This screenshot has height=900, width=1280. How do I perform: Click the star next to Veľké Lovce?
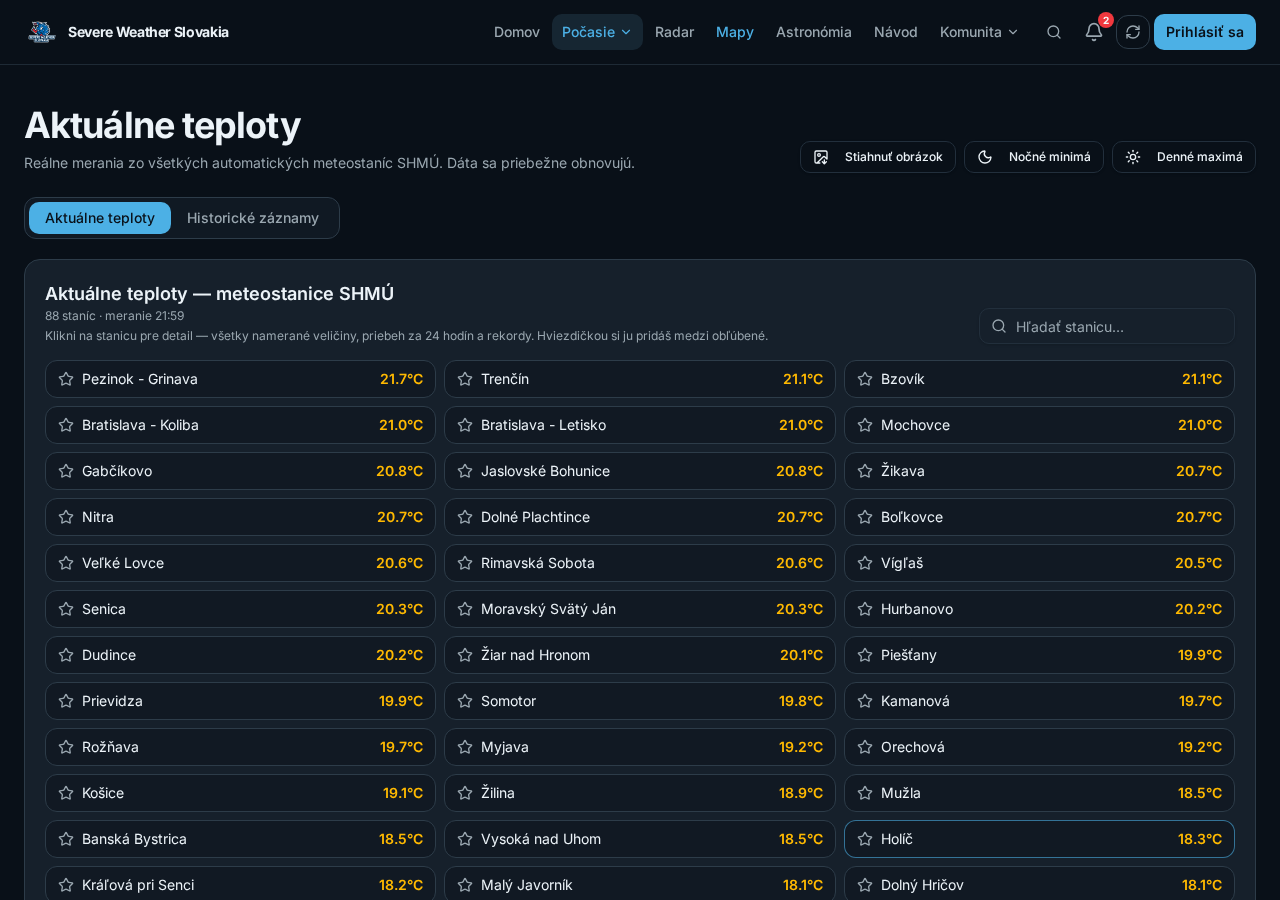(66, 563)
